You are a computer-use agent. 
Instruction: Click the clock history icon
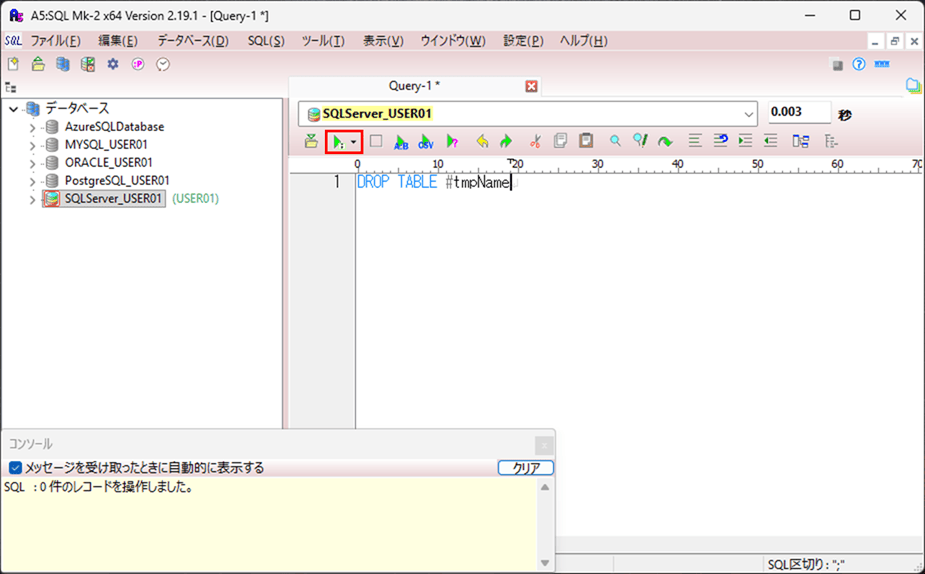click(x=163, y=64)
